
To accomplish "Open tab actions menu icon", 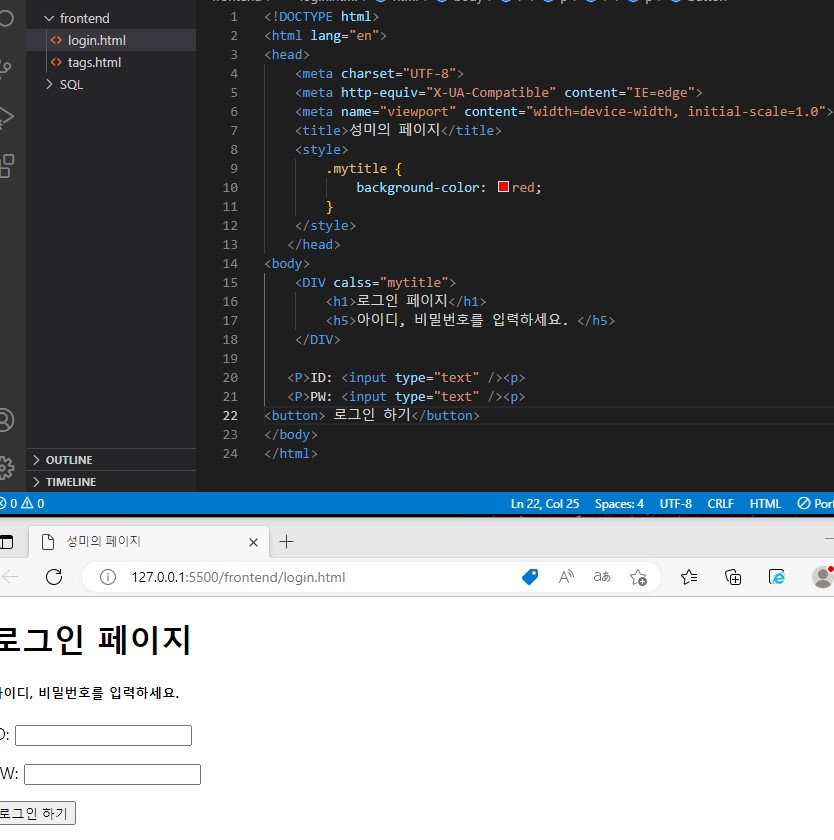I will tap(6, 542).
